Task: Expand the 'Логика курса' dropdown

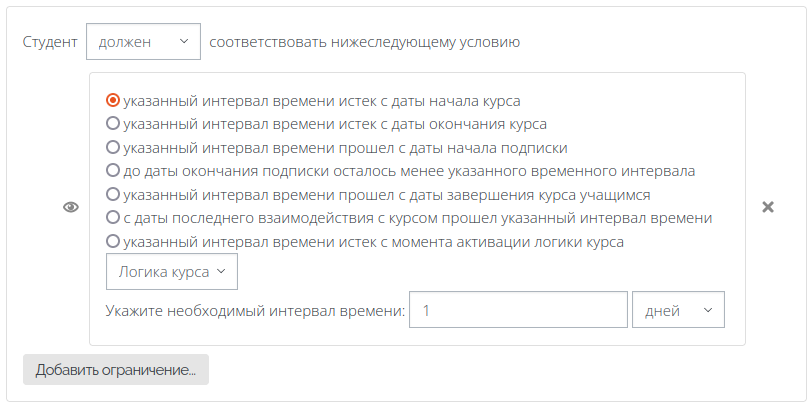Action: (172, 271)
